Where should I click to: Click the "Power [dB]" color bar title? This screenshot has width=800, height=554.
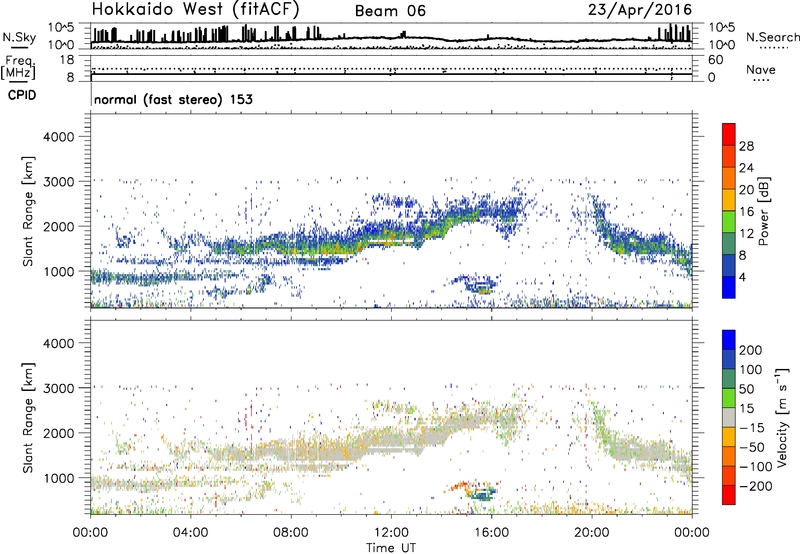pos(763,211)
